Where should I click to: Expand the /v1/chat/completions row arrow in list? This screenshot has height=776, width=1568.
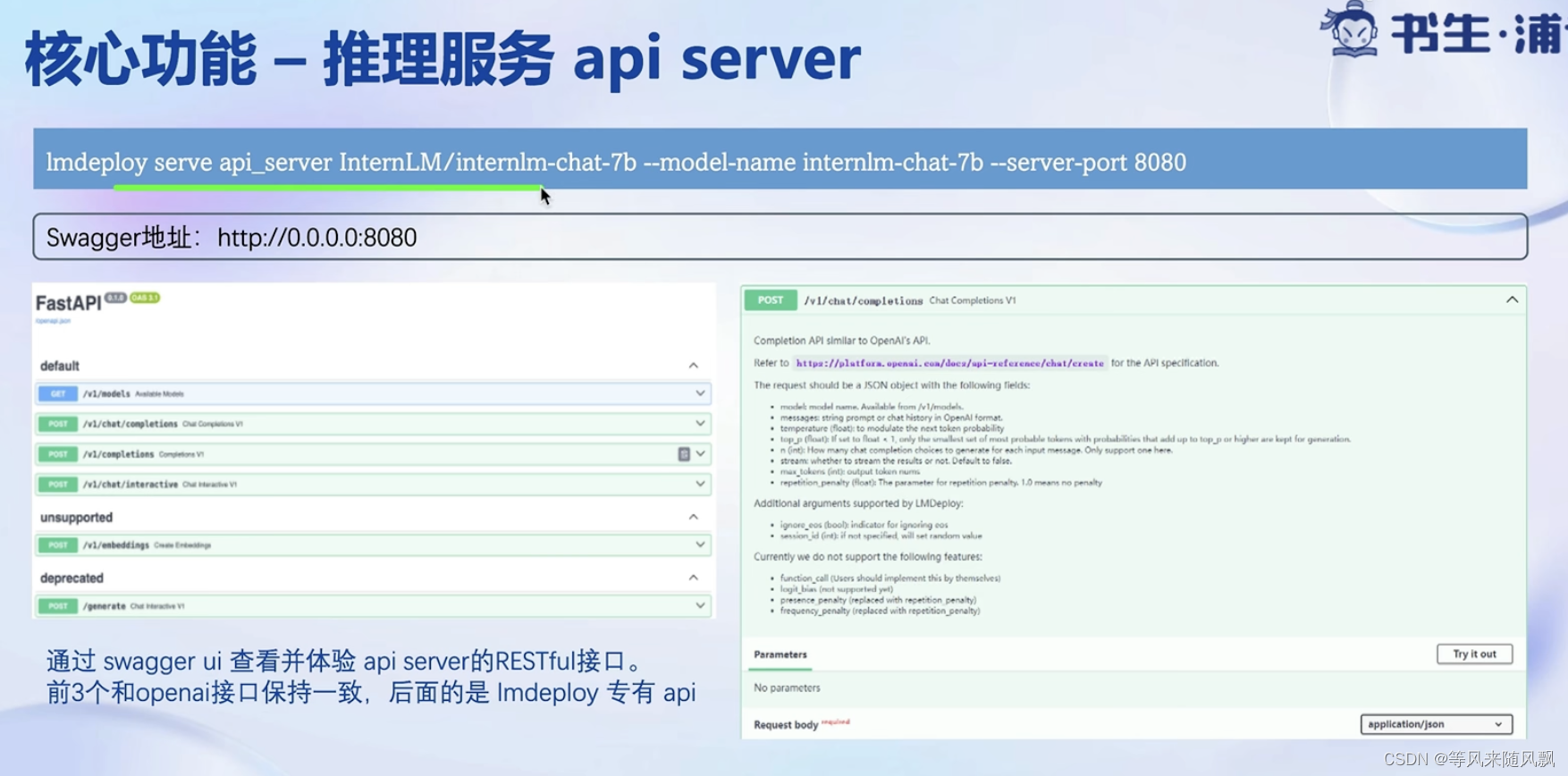(x=700, y=424)
